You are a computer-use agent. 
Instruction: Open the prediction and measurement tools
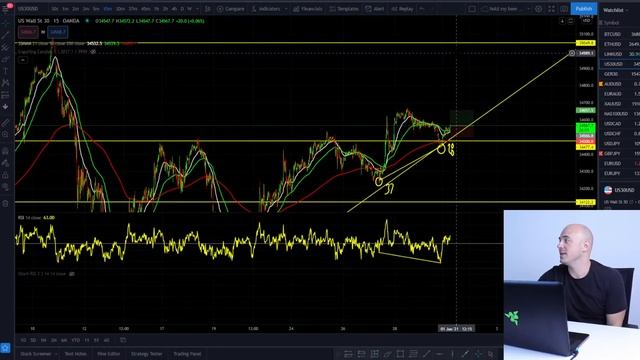pos(5,95)
